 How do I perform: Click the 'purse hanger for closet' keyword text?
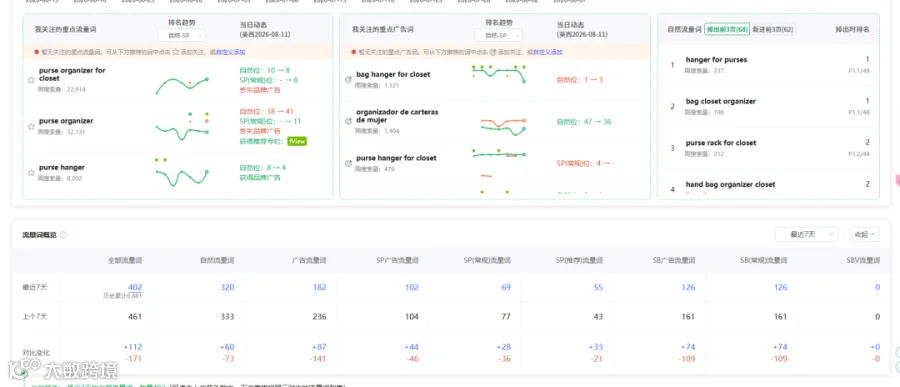tap(396, 158)
